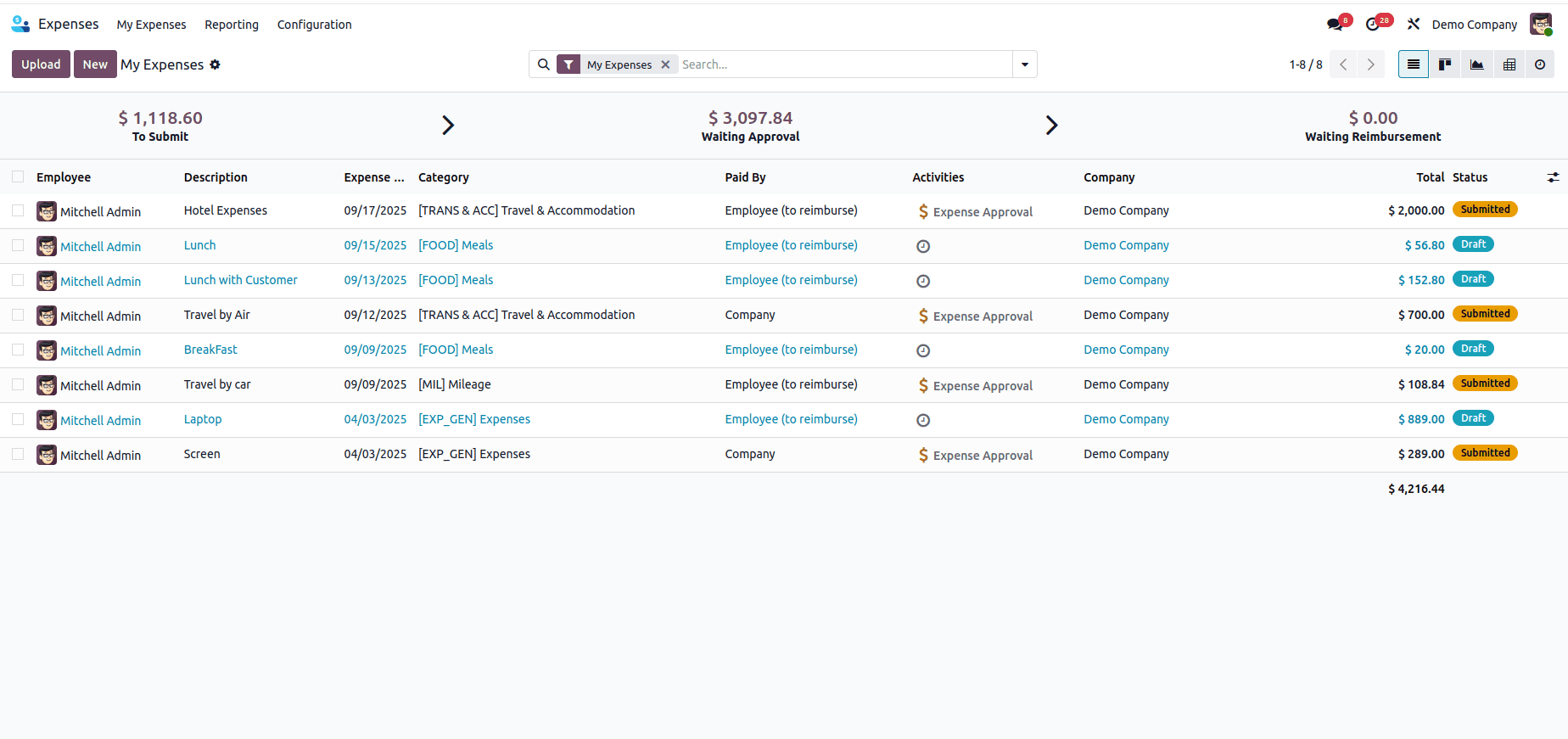Image resolution: width=1568 pixels, height=739 pixels.
Task: Open the My Expenses settings gear
Action: click(x=215, y=64)
